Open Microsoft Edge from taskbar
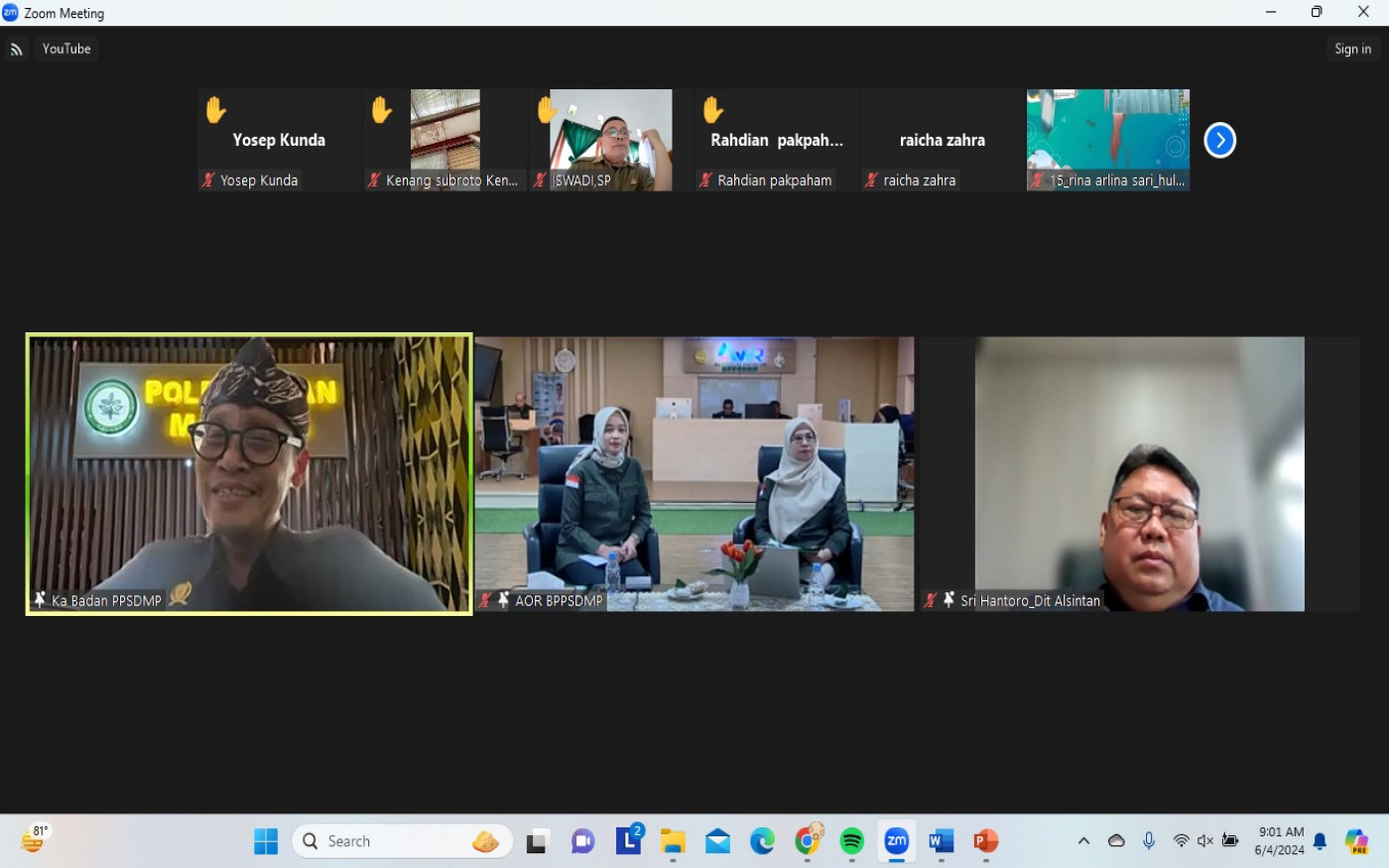This screenshot has width=1389, height=868. coord(762,841)
